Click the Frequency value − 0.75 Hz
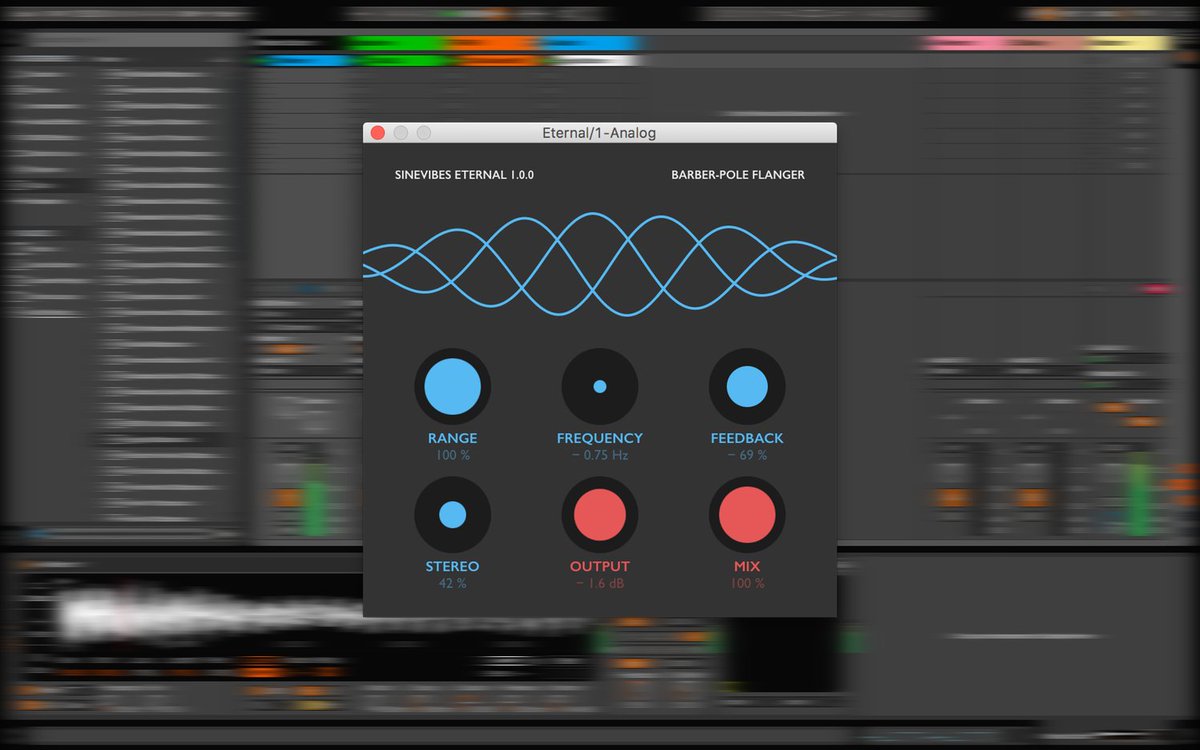1200x750 pixels. (600, 456)
